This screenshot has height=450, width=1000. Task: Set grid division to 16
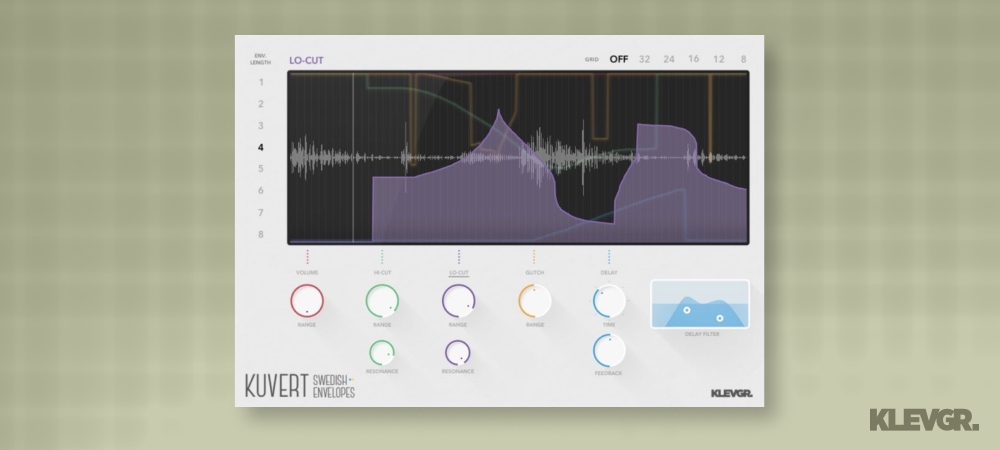(x=694, y=59)
